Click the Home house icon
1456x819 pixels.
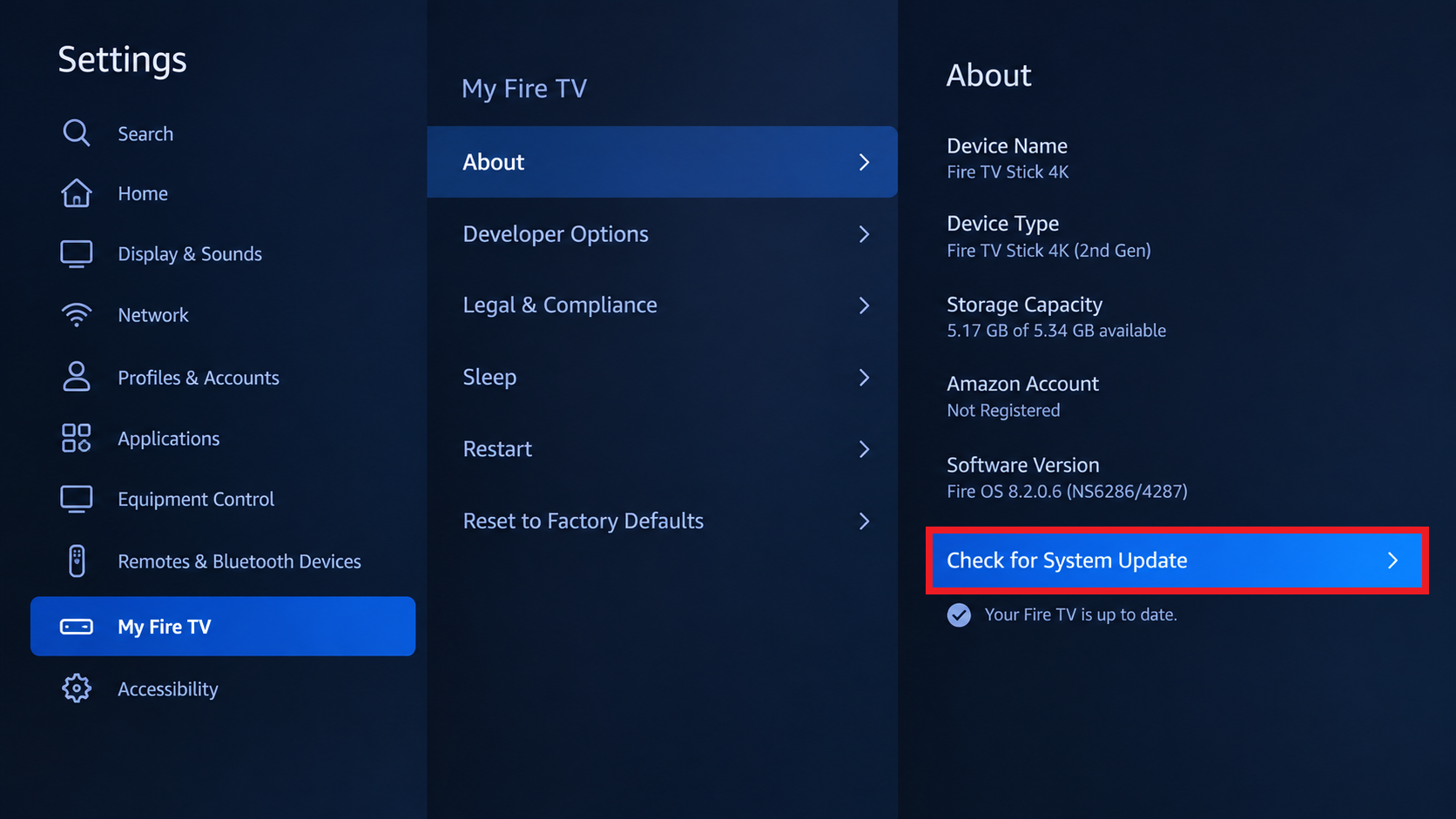click(x=77, y=193)
